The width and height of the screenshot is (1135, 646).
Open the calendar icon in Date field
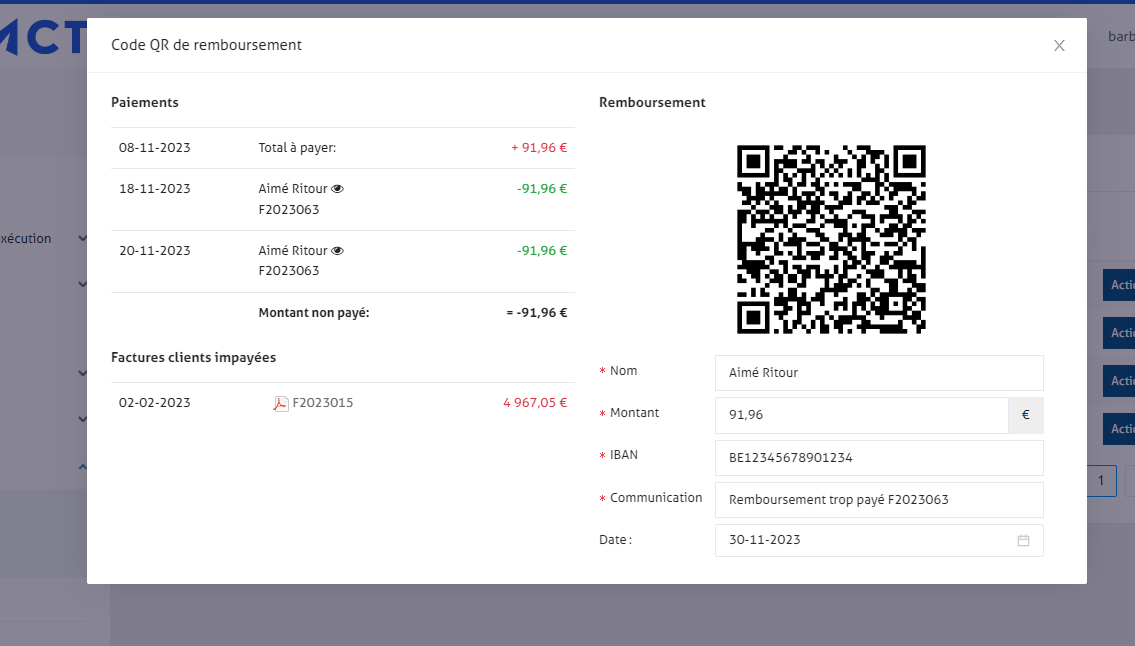(x=1023, y=540)
